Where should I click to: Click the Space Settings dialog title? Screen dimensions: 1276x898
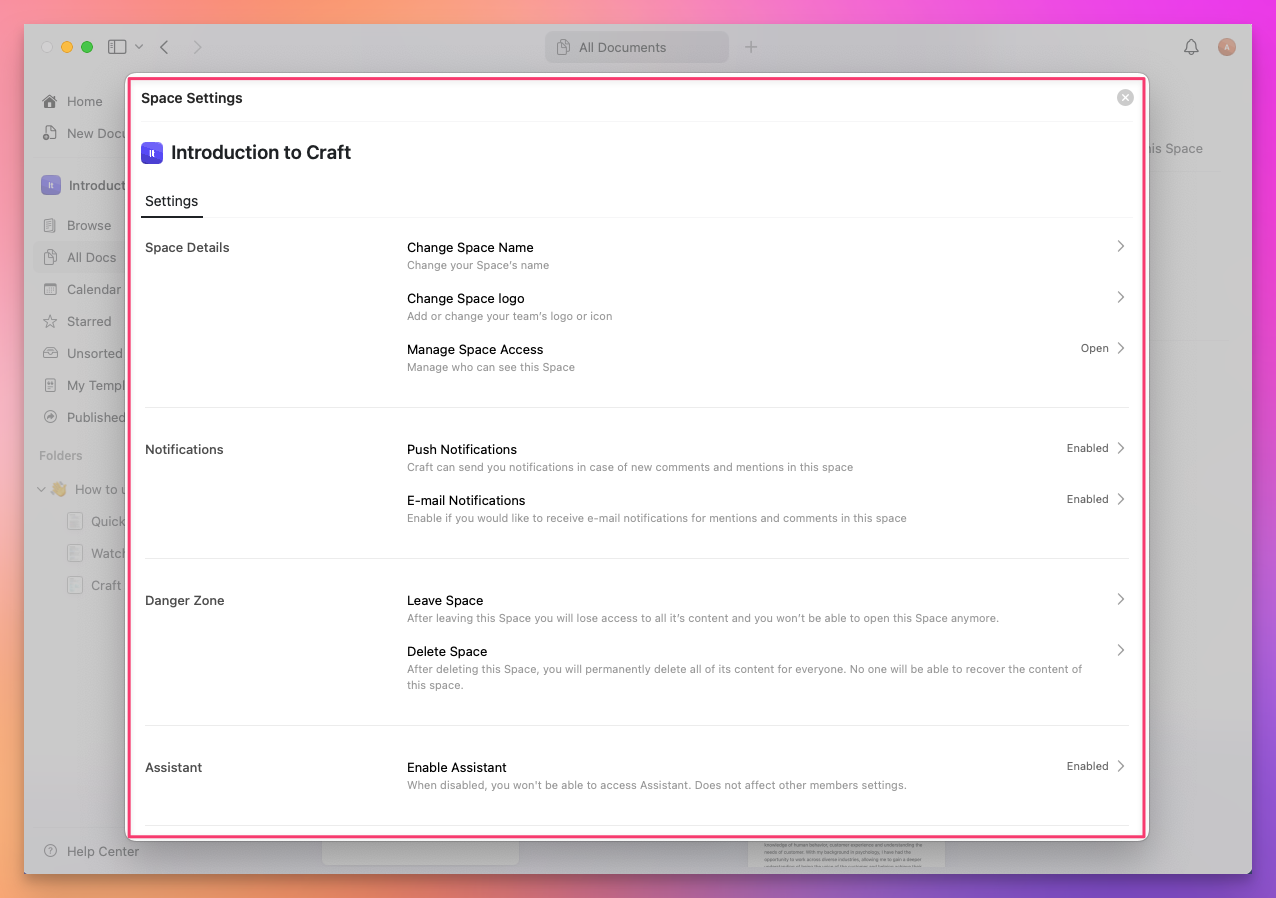coord(192,98)
